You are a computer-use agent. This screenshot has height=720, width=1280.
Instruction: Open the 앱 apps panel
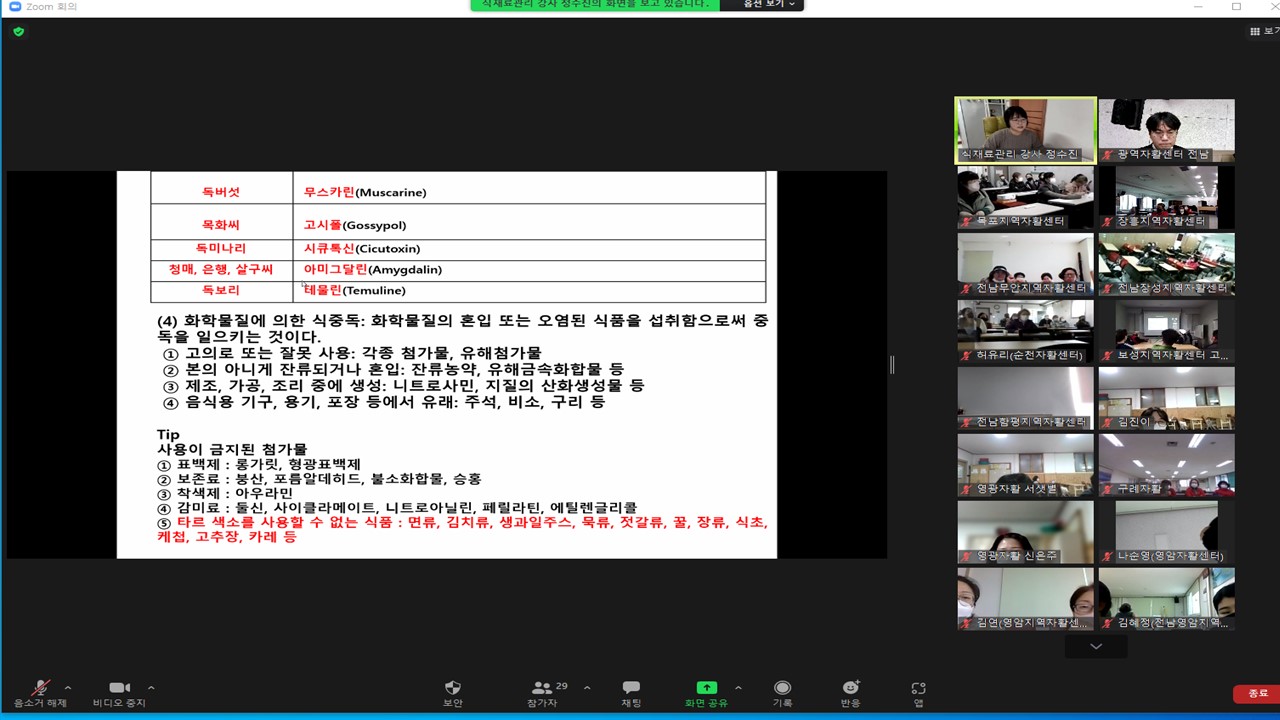pos(918,692)
